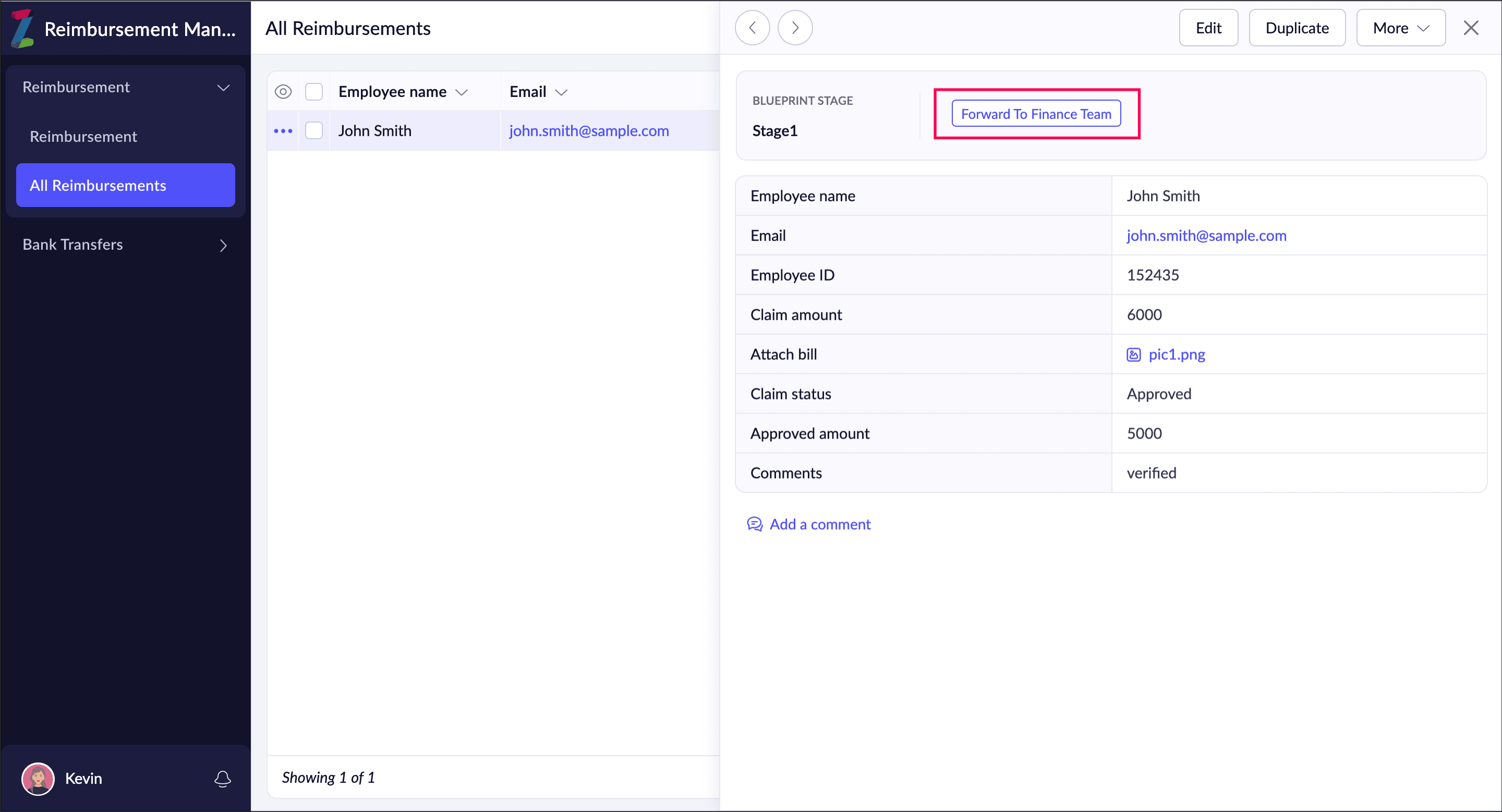Check the select-all header checkbox

pyautogui.click(x=314, y=91)
